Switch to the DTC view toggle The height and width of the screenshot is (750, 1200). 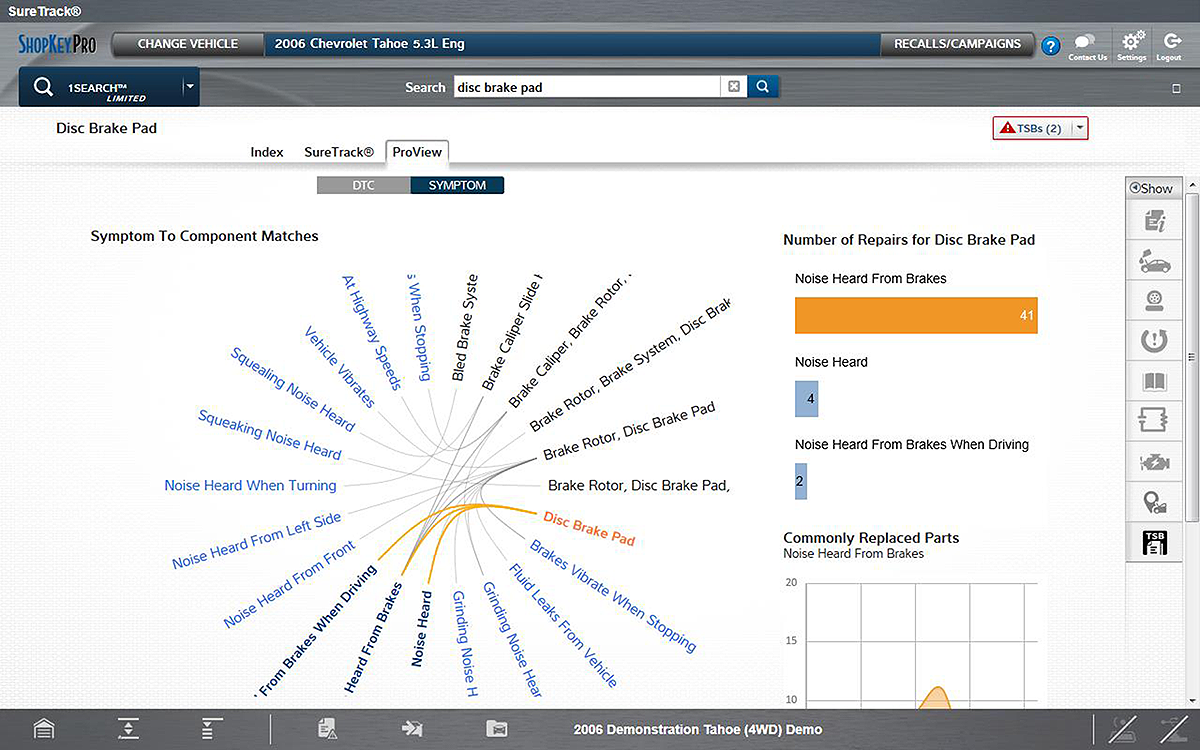(363, 185)
